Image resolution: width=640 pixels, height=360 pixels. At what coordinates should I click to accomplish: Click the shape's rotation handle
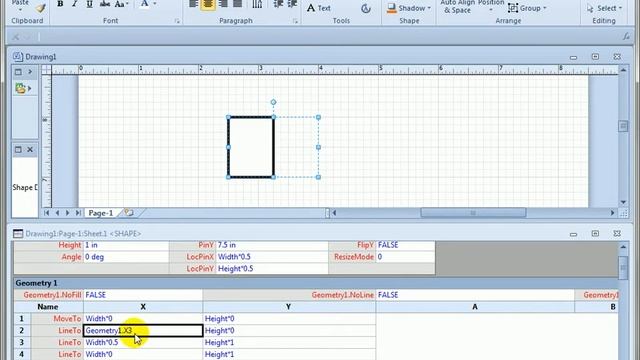[273, 102]
